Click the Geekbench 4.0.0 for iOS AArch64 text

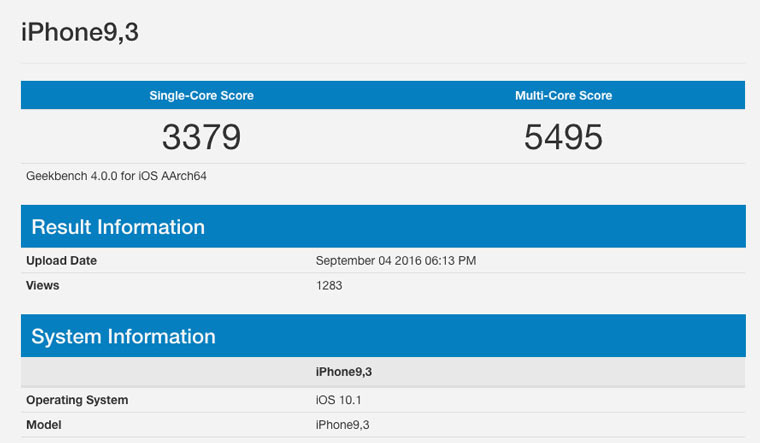click(122, 176)
